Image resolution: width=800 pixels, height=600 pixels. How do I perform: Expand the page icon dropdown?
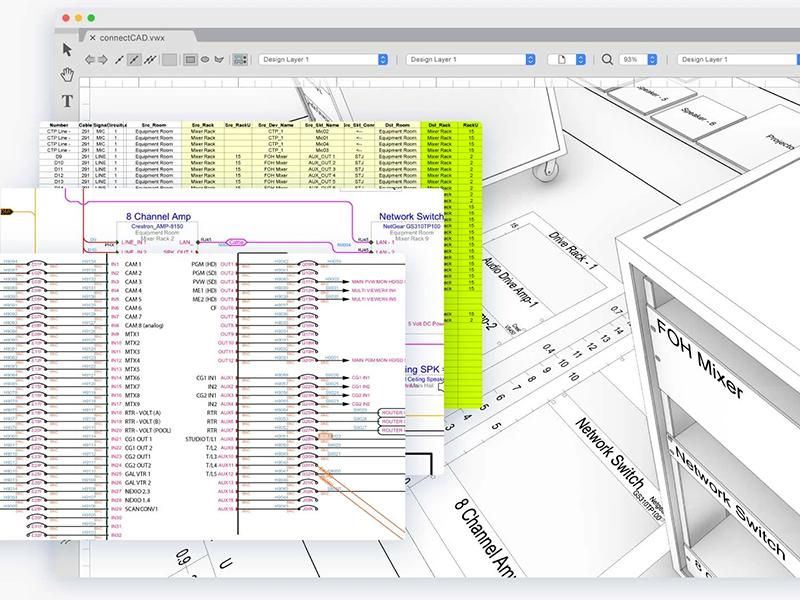click(x=566, y=60)
